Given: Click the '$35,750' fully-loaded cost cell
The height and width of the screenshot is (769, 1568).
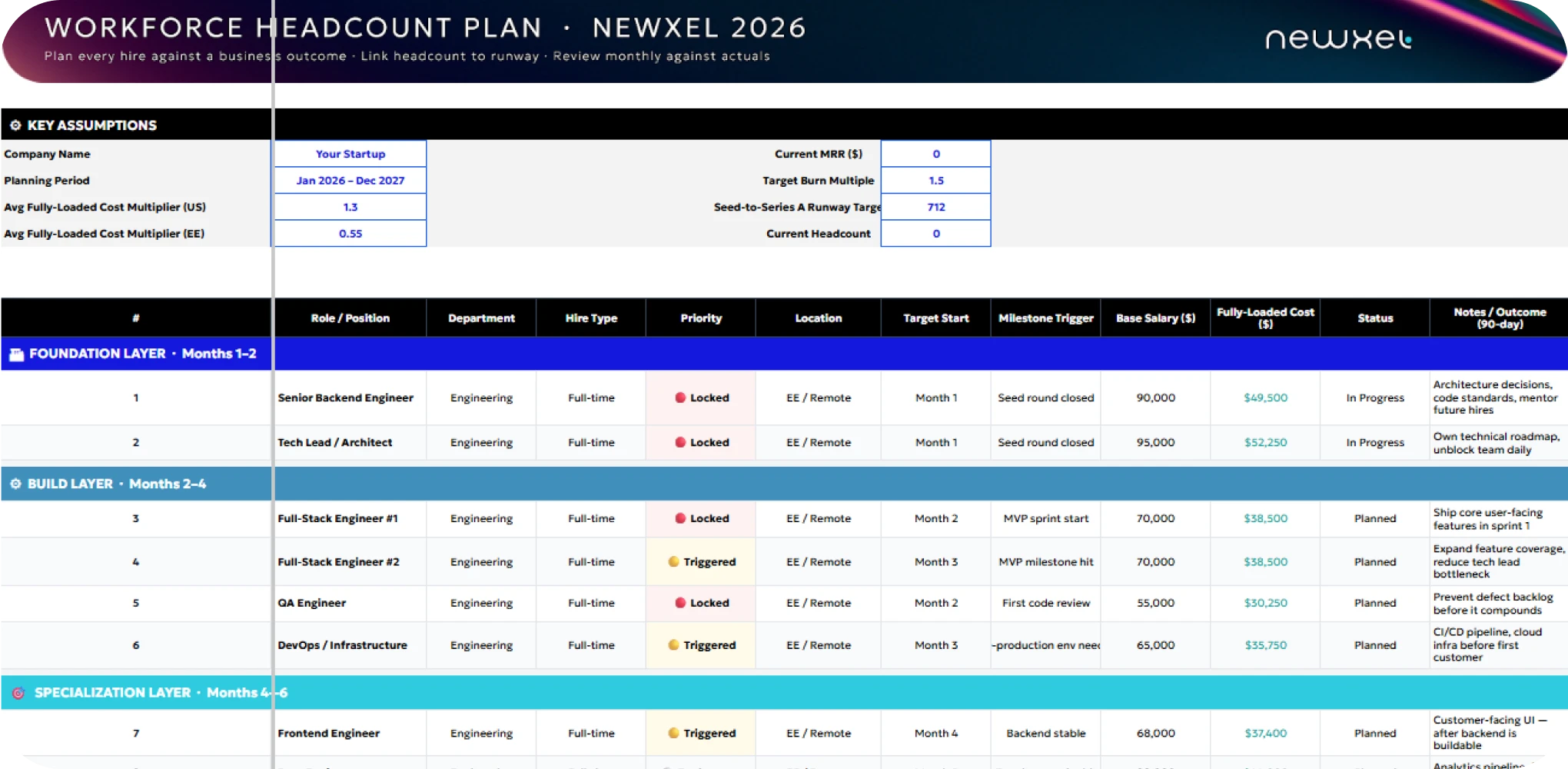Looking at the screenshot, I should [1266, 644].
